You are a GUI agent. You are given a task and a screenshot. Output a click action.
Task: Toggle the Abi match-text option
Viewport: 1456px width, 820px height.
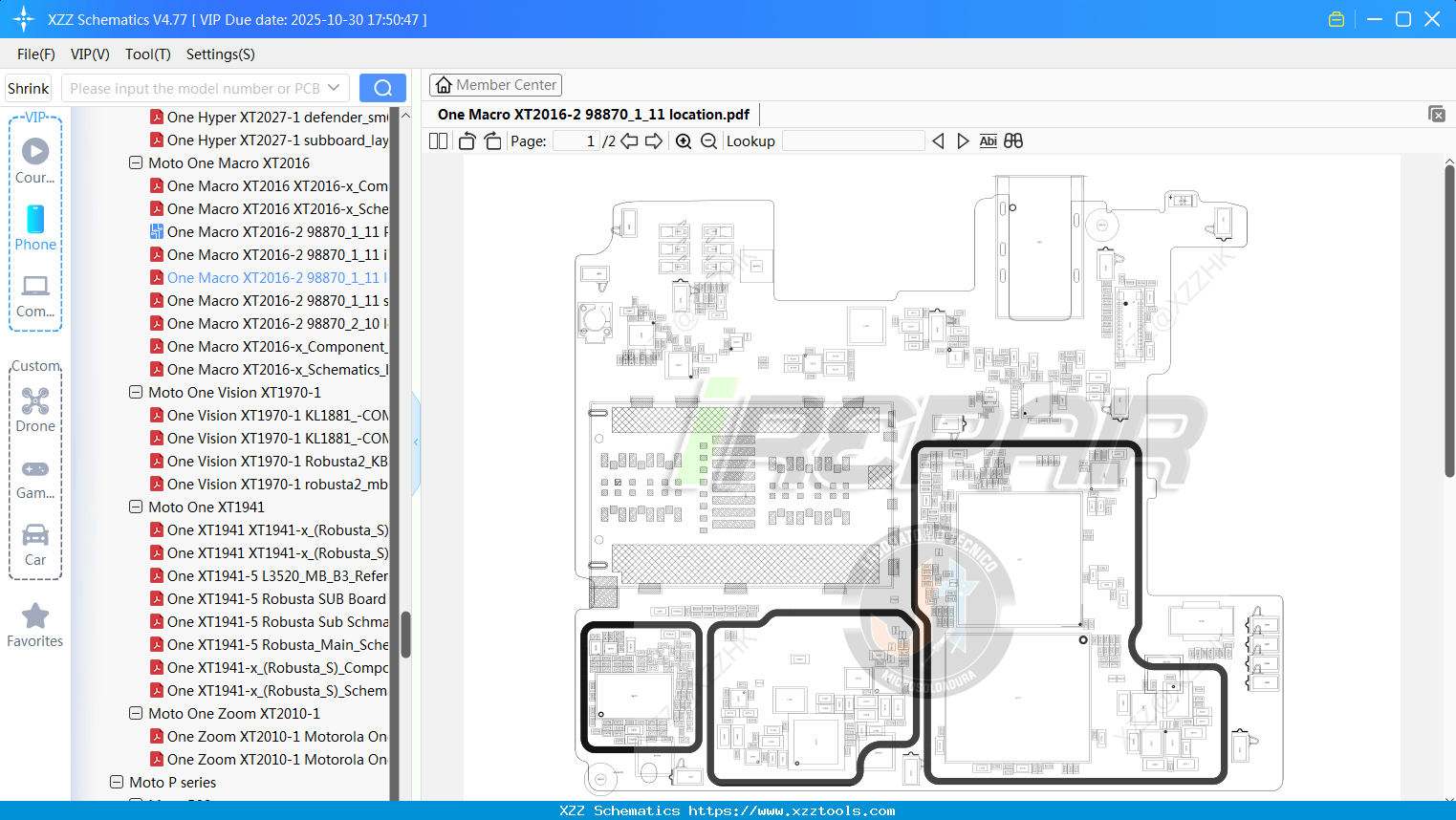click(x=989, y=141)
